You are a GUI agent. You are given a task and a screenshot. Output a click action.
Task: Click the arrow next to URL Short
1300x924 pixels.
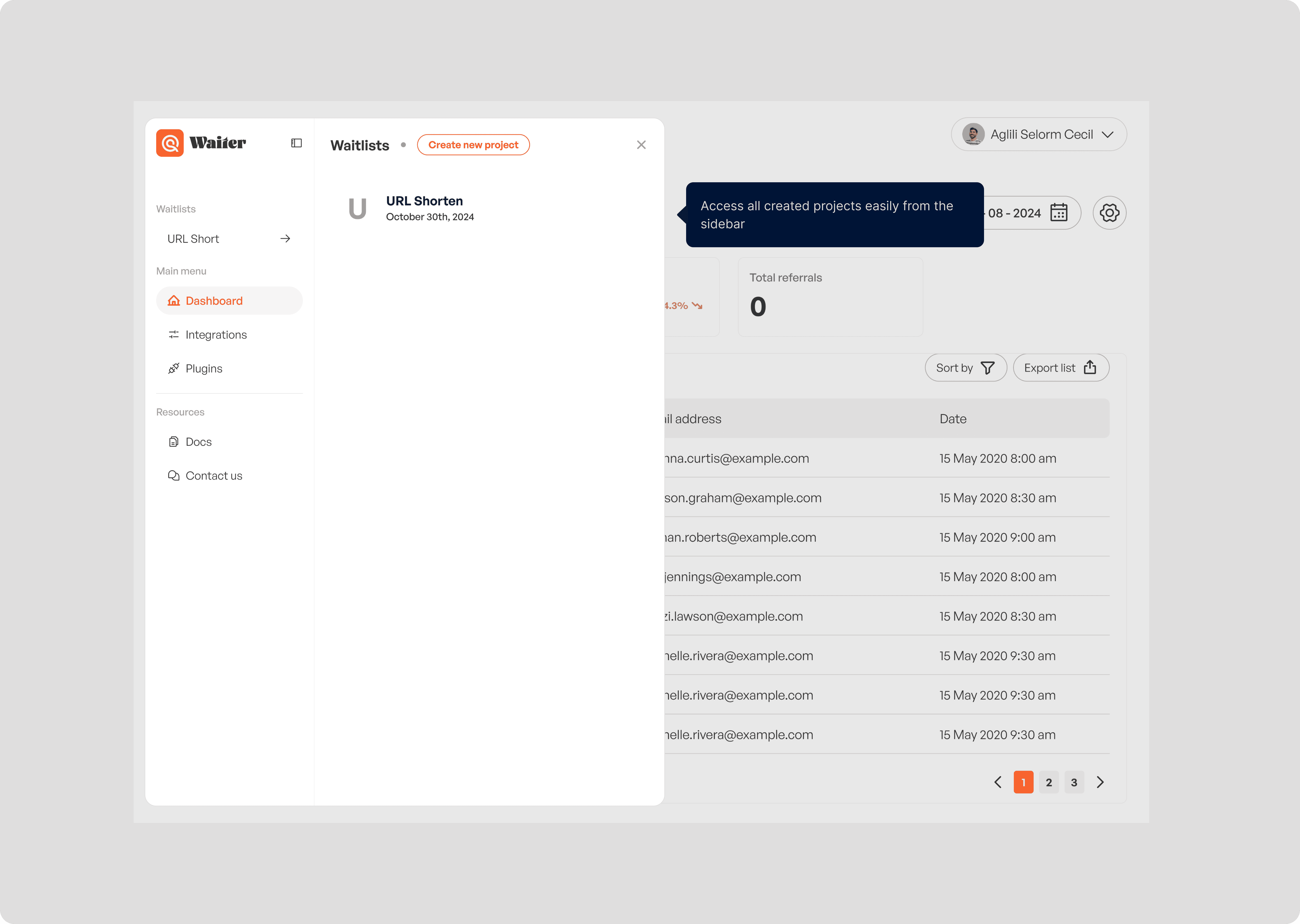[285, 239]
